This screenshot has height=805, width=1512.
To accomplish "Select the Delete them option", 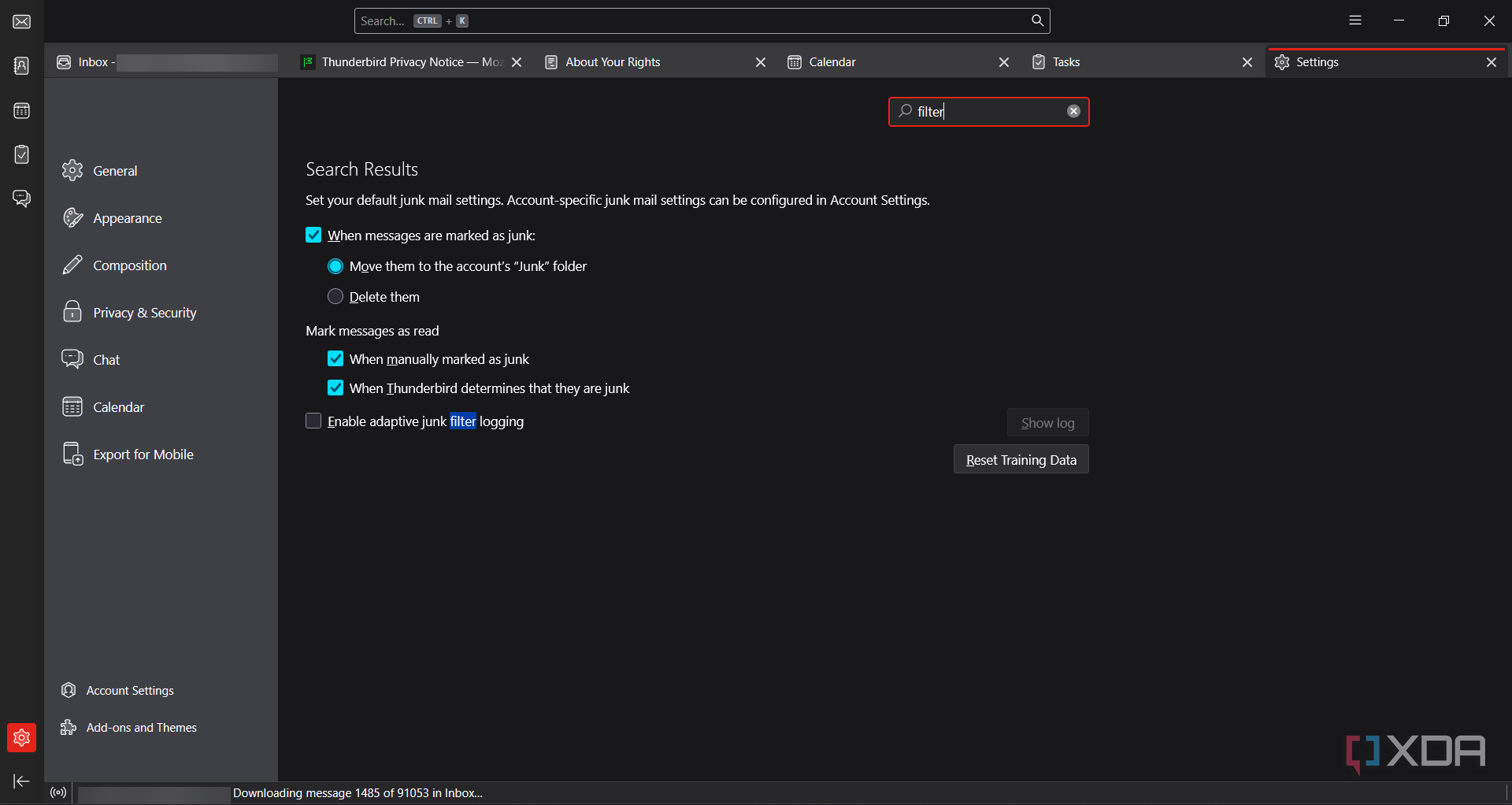I will point(335,296).
